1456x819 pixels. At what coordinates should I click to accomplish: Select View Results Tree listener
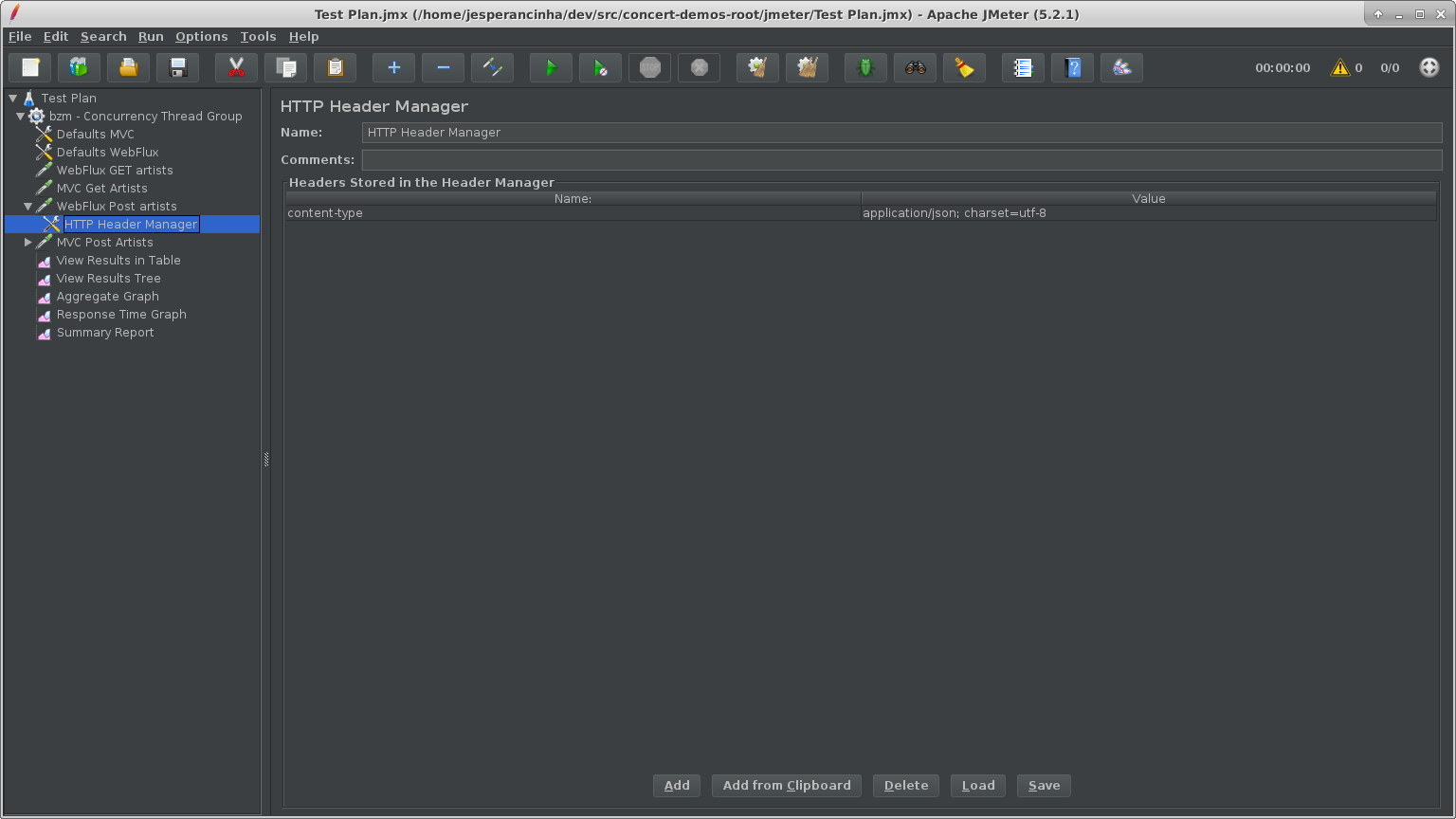tap(108, 278)
